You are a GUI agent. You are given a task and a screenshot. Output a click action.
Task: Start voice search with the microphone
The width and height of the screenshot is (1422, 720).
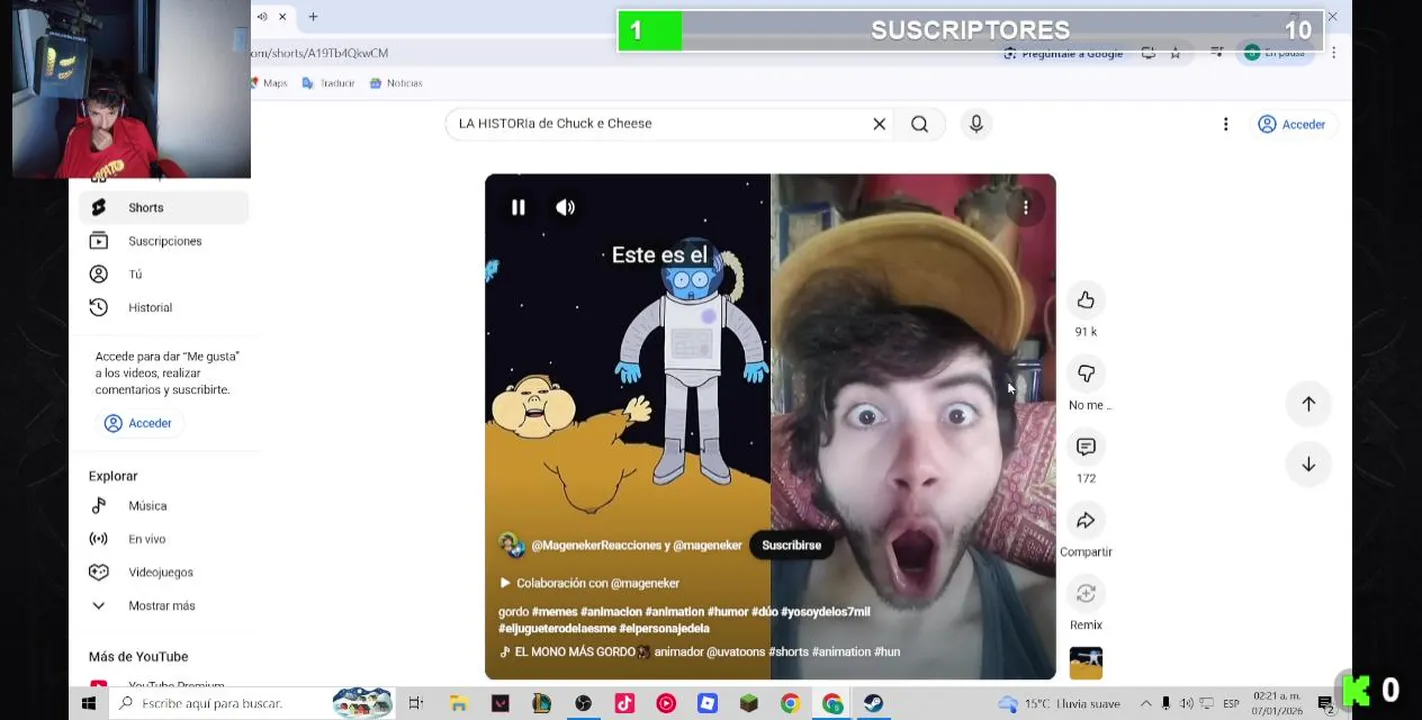coord(976,124)
